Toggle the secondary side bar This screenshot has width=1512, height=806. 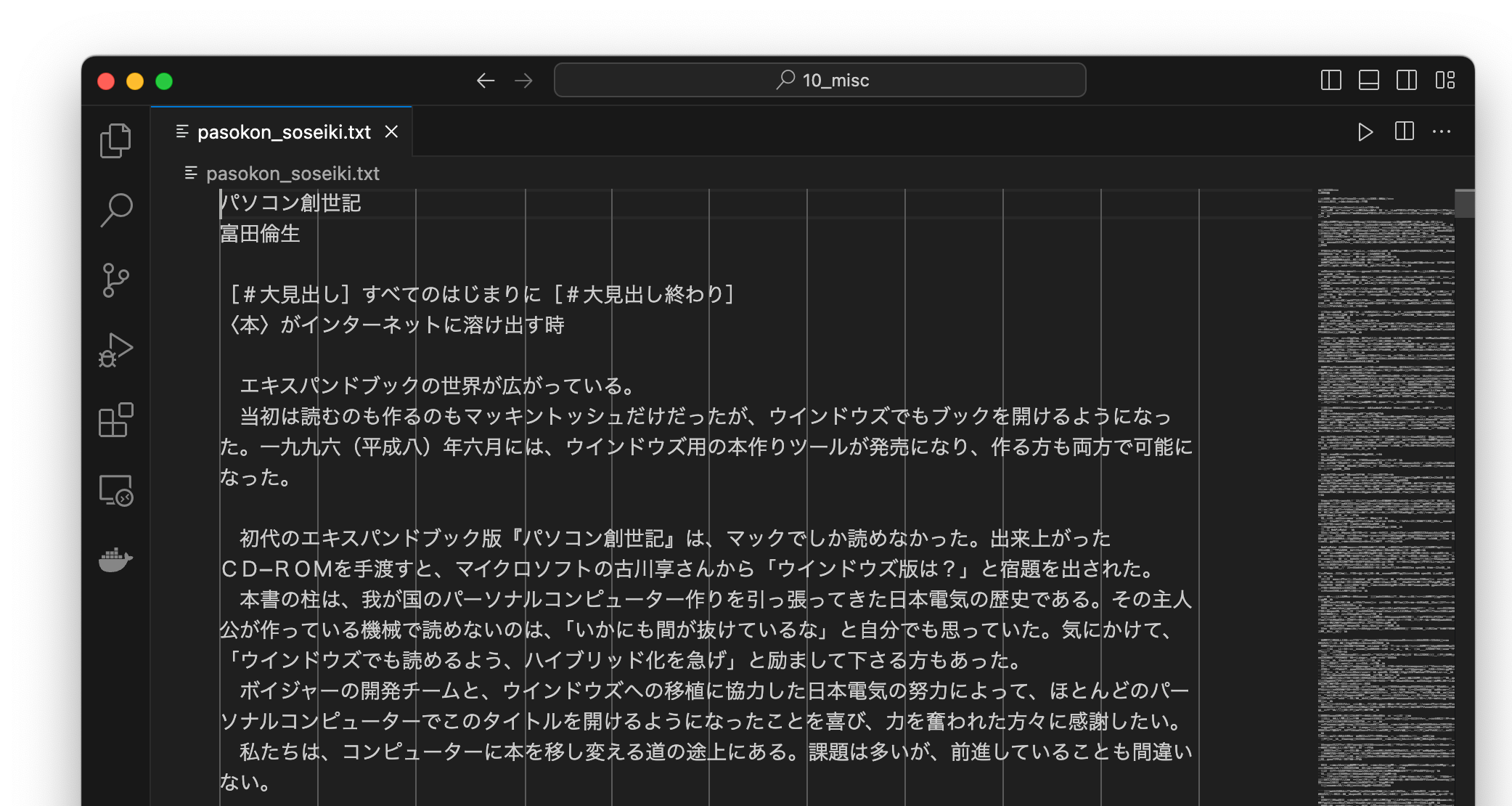coord(1406,80)
